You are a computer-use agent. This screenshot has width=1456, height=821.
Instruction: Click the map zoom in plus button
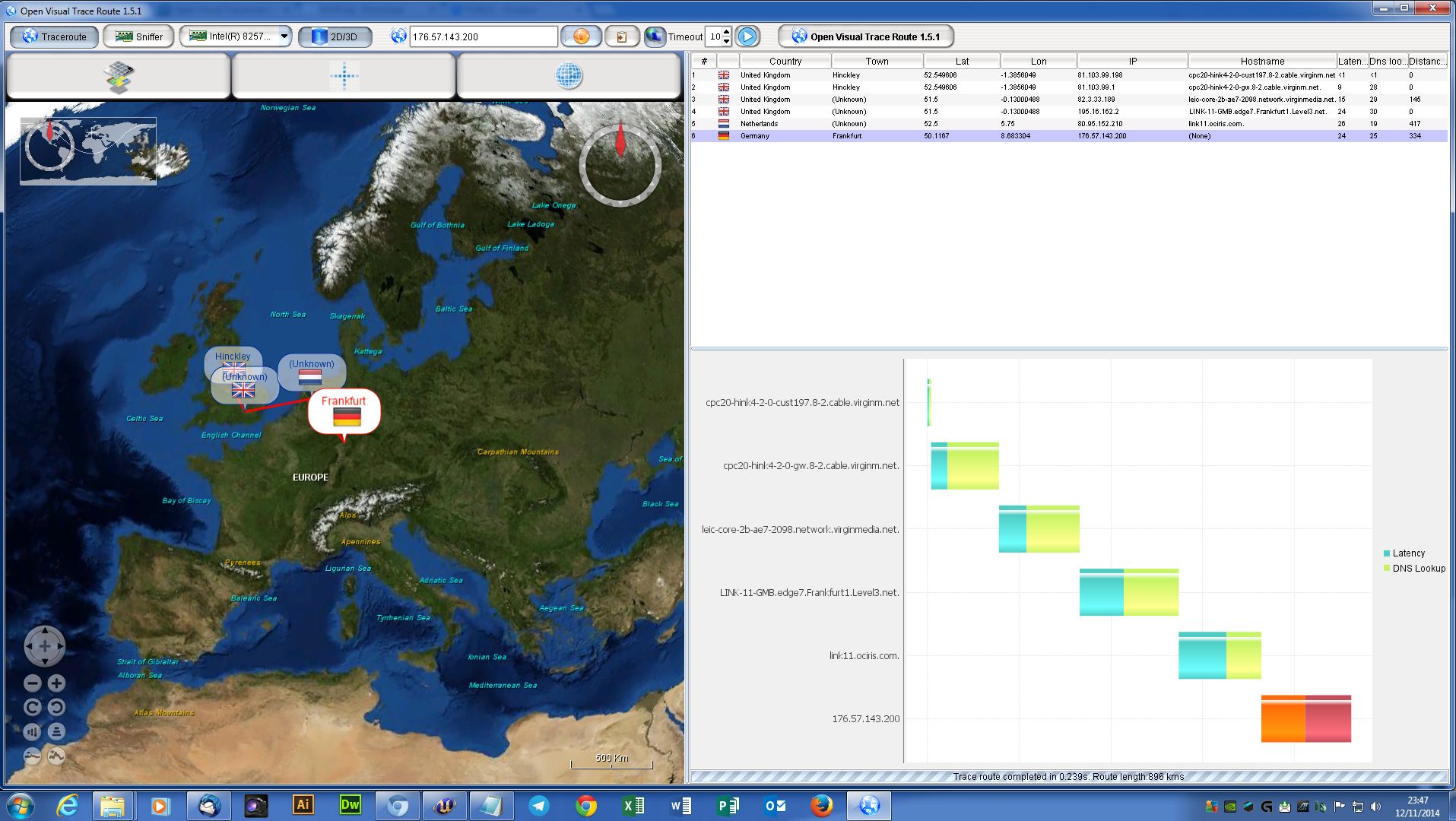tap(56, 683)
